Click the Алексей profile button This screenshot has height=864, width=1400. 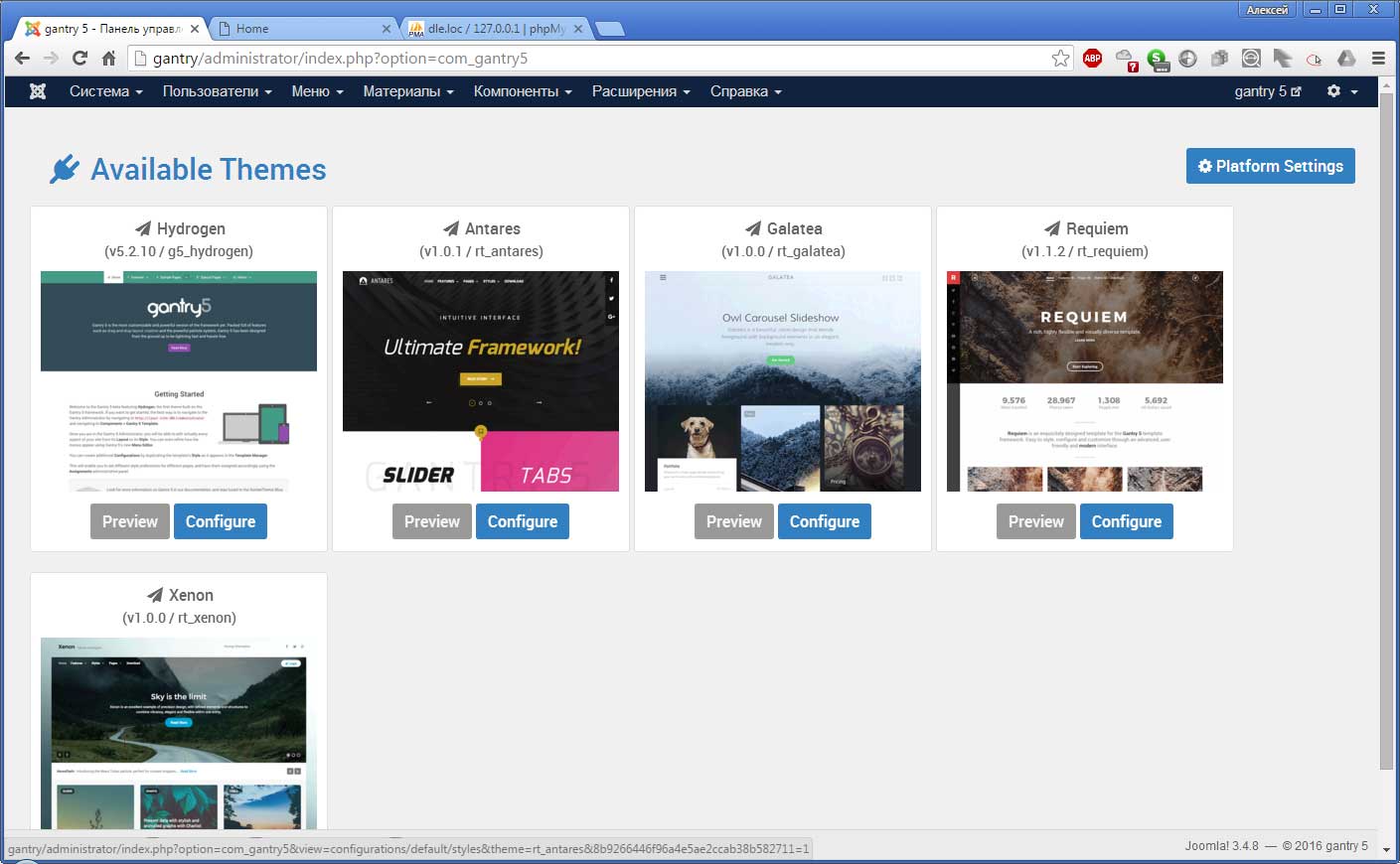(1267, 9)
